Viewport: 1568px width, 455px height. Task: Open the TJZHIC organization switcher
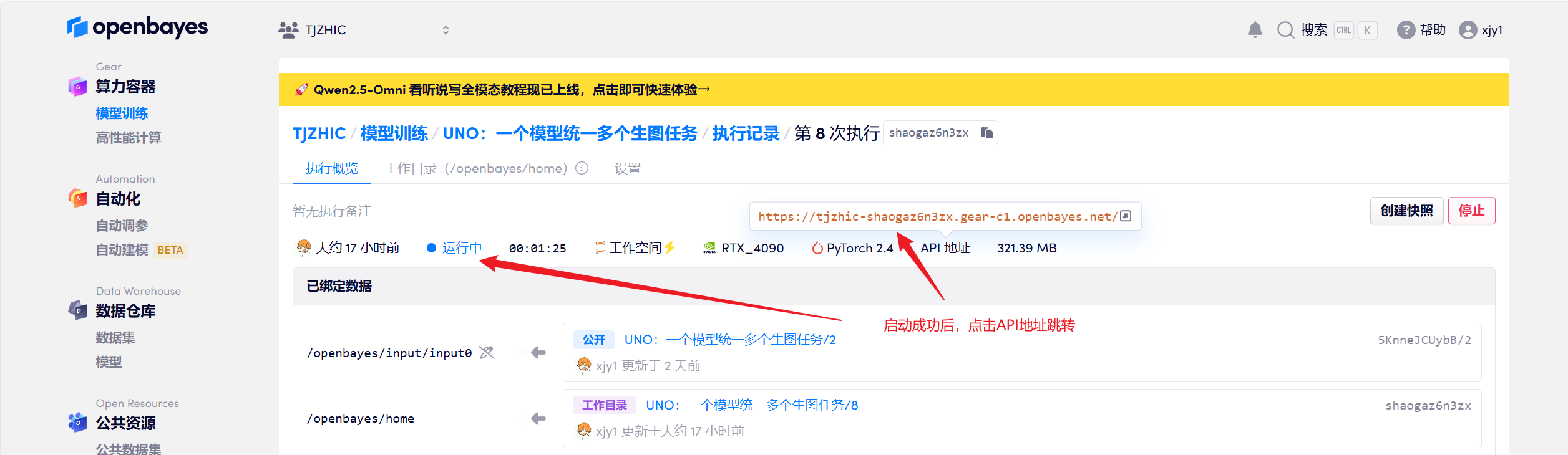coord(364,30)
